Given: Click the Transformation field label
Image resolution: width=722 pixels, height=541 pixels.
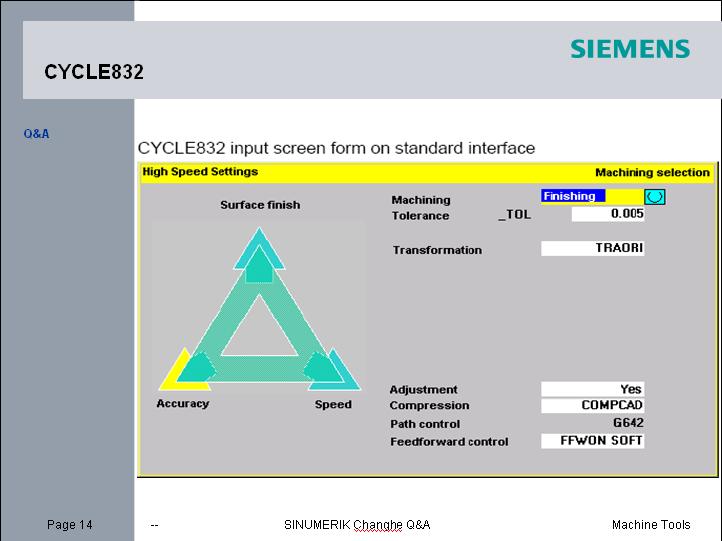Looking at the screenshot, I should point(437,250).
